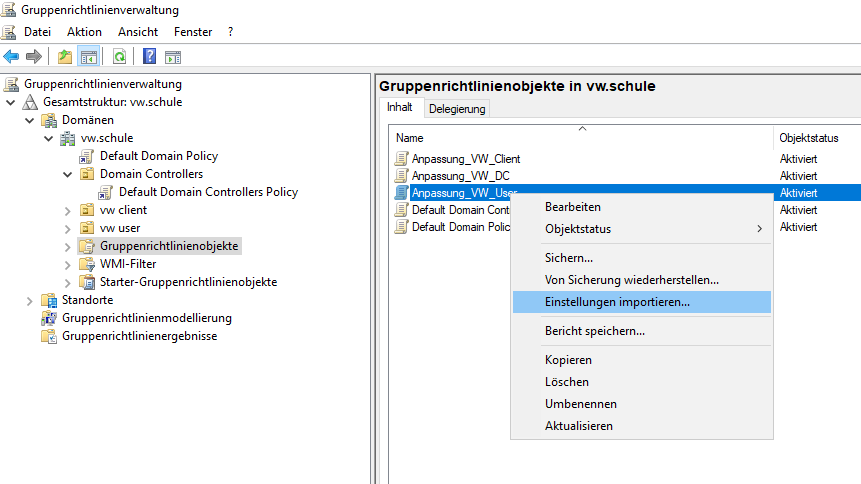The image size is (861, 484).
Task: Expand the WMI-Filter node
Action: pyautogui.click(x=67, y=264)
